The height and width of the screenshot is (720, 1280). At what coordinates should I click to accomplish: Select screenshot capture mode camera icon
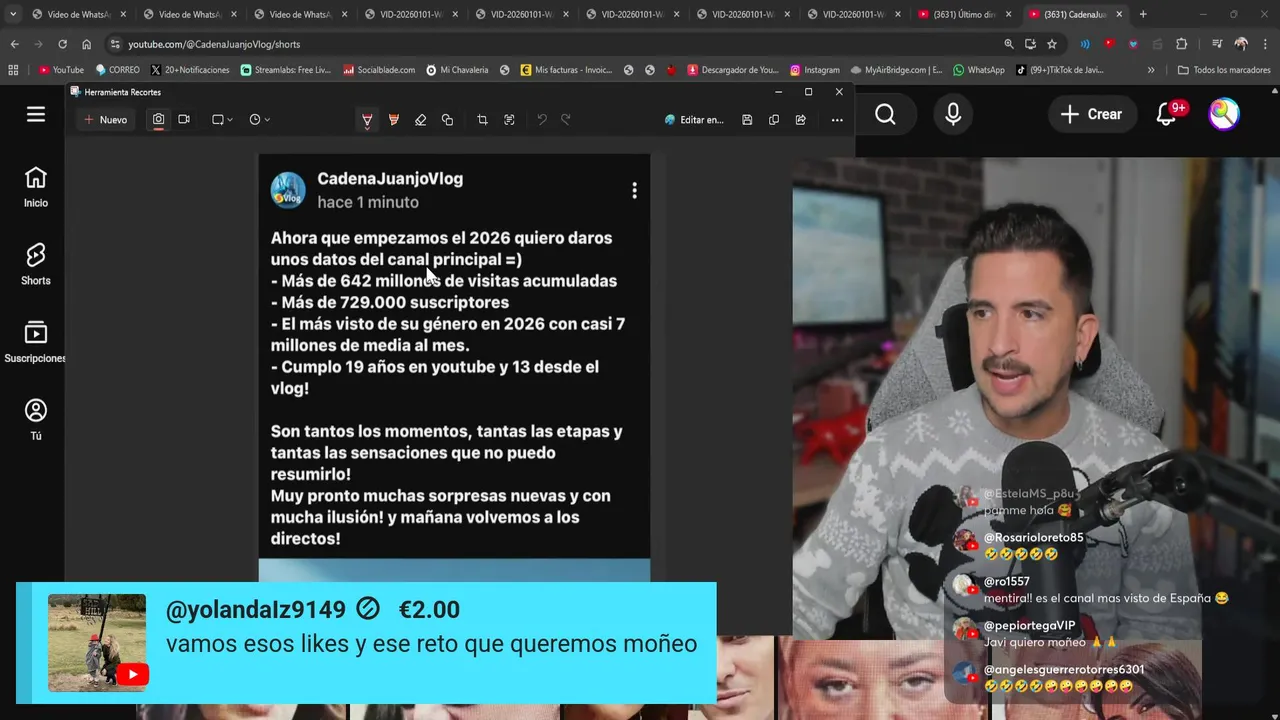[158, 119]
